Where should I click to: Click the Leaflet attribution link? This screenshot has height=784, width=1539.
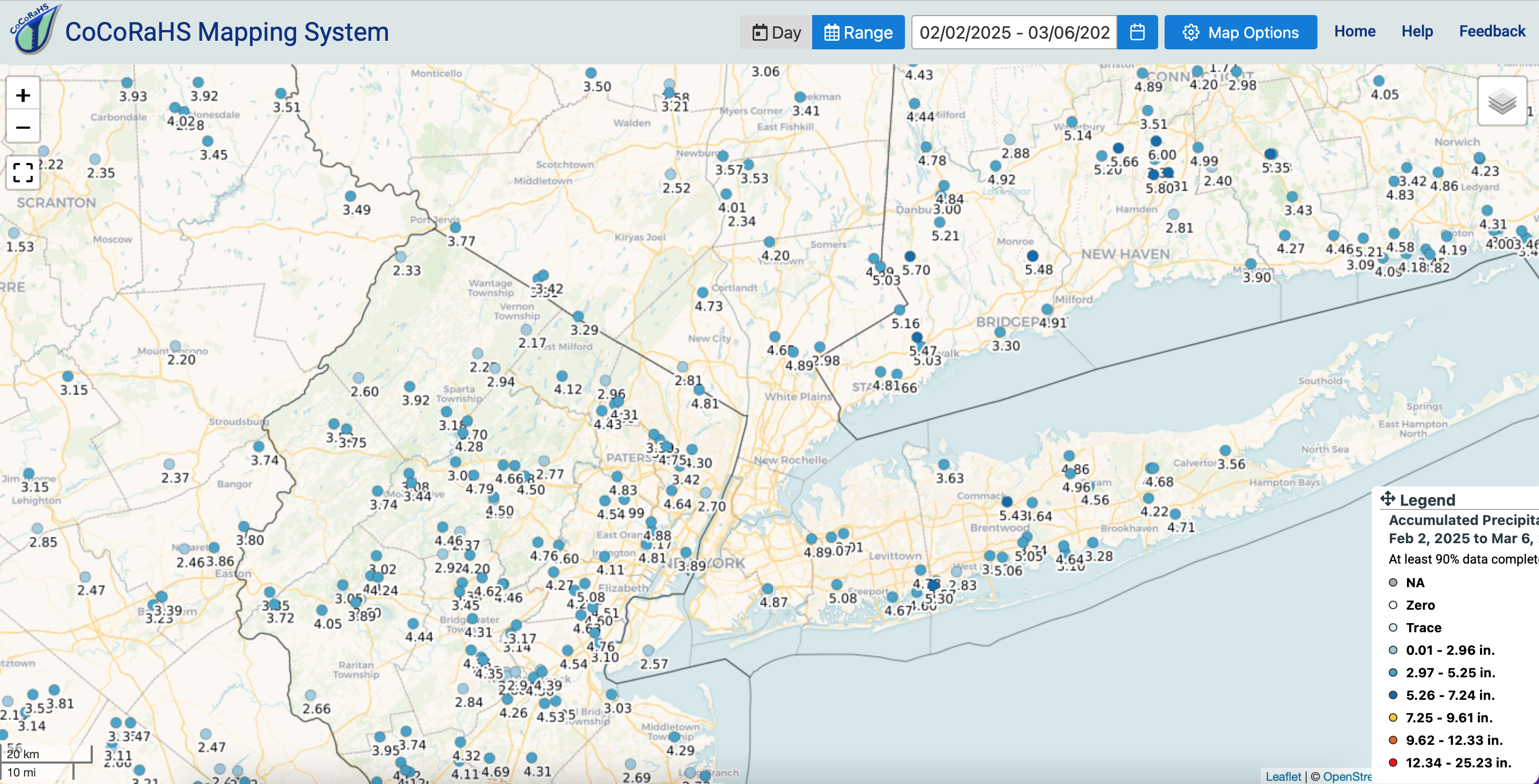click(x=1283, y=776)
